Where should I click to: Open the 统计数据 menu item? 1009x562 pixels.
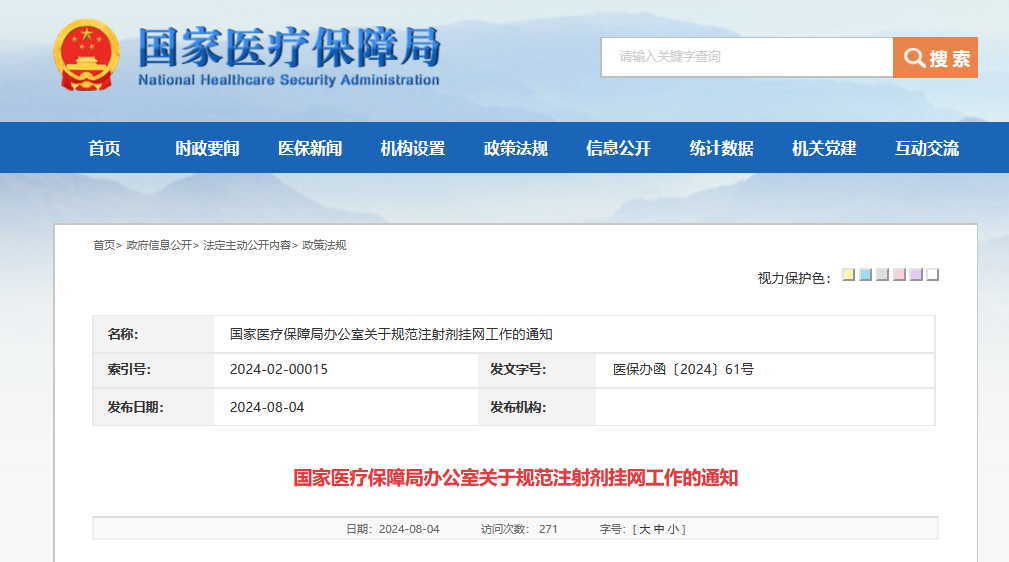click(x=721, y=148)
